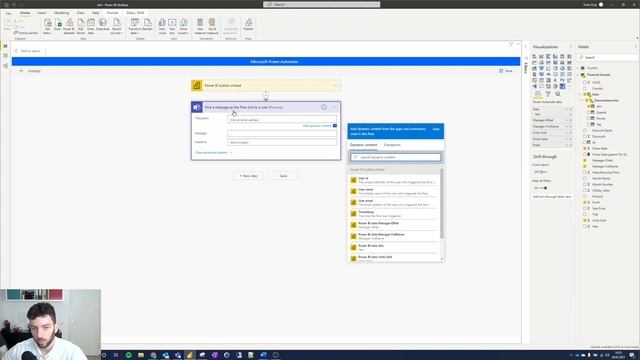Image resolution: width=640 pixels, height=360 pixels.
Task: Click the New step button
Action: click(x=249, y=176)
